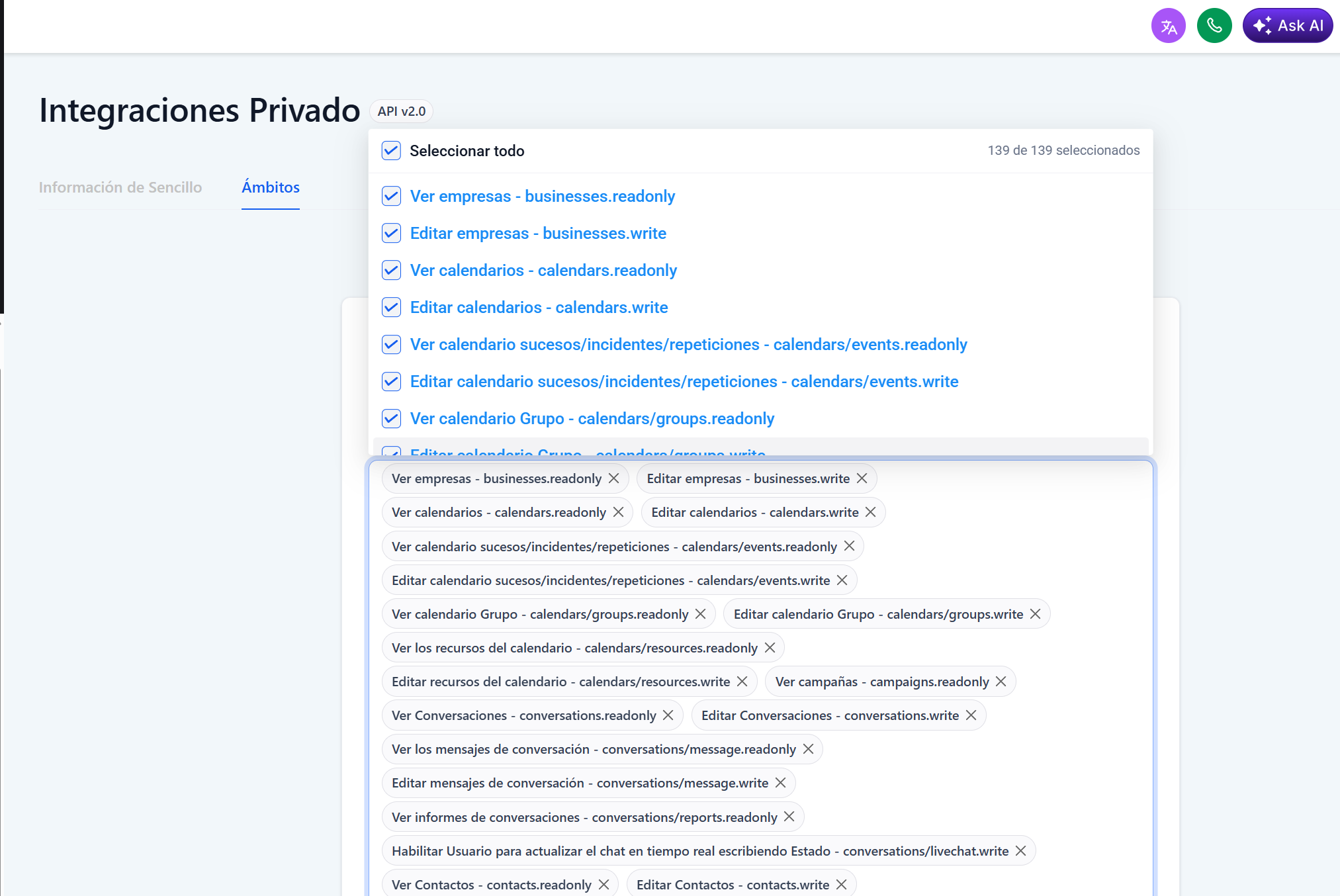1340x896 pixels.
Task: Remove the Editar Contactos contacts.write tag
Action: [841, 885]
